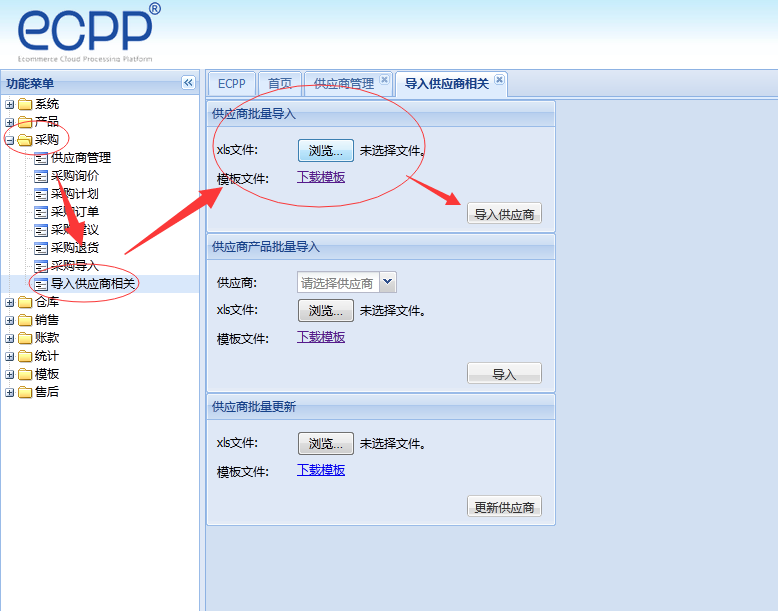Click the 采购 open folder icon

[25, 140]
